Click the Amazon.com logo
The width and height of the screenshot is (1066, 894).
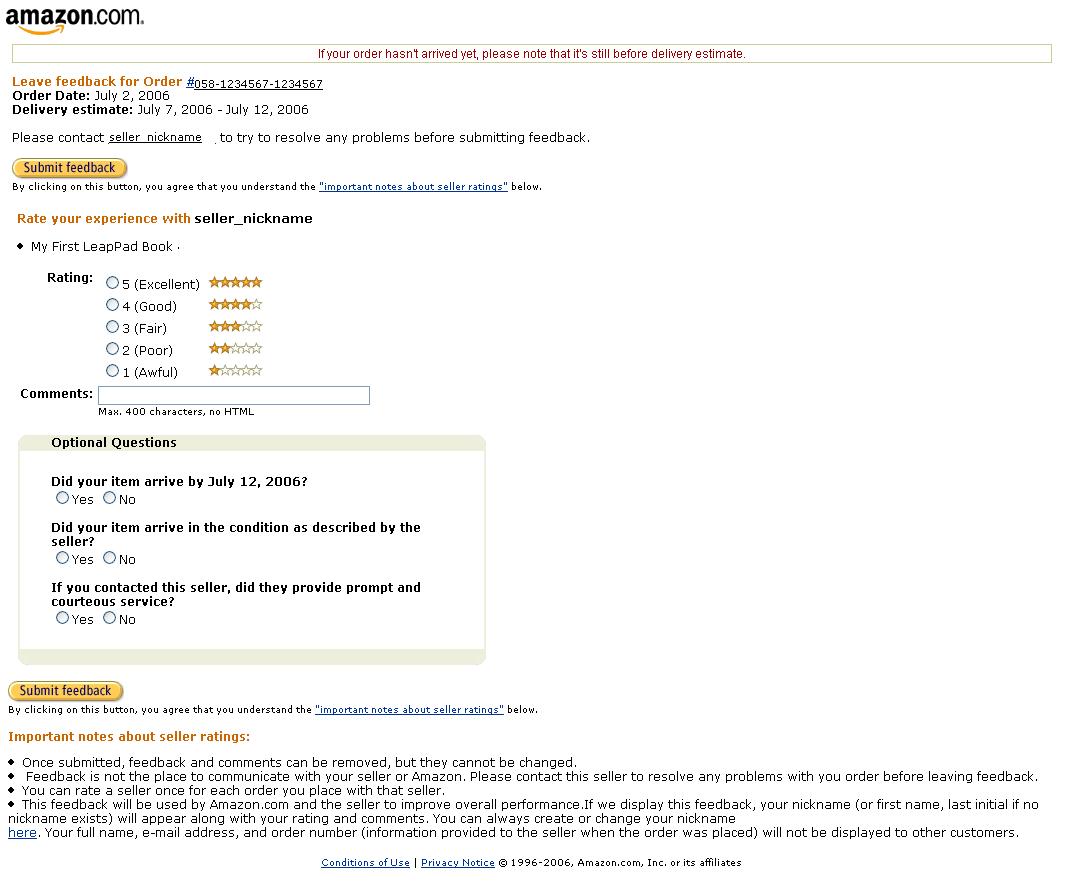tap(75, 20)
